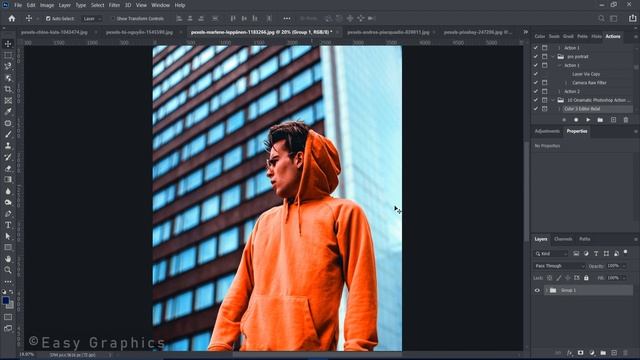Select the Gradient tool
640x360 pixels.
[x=8, y=180]
